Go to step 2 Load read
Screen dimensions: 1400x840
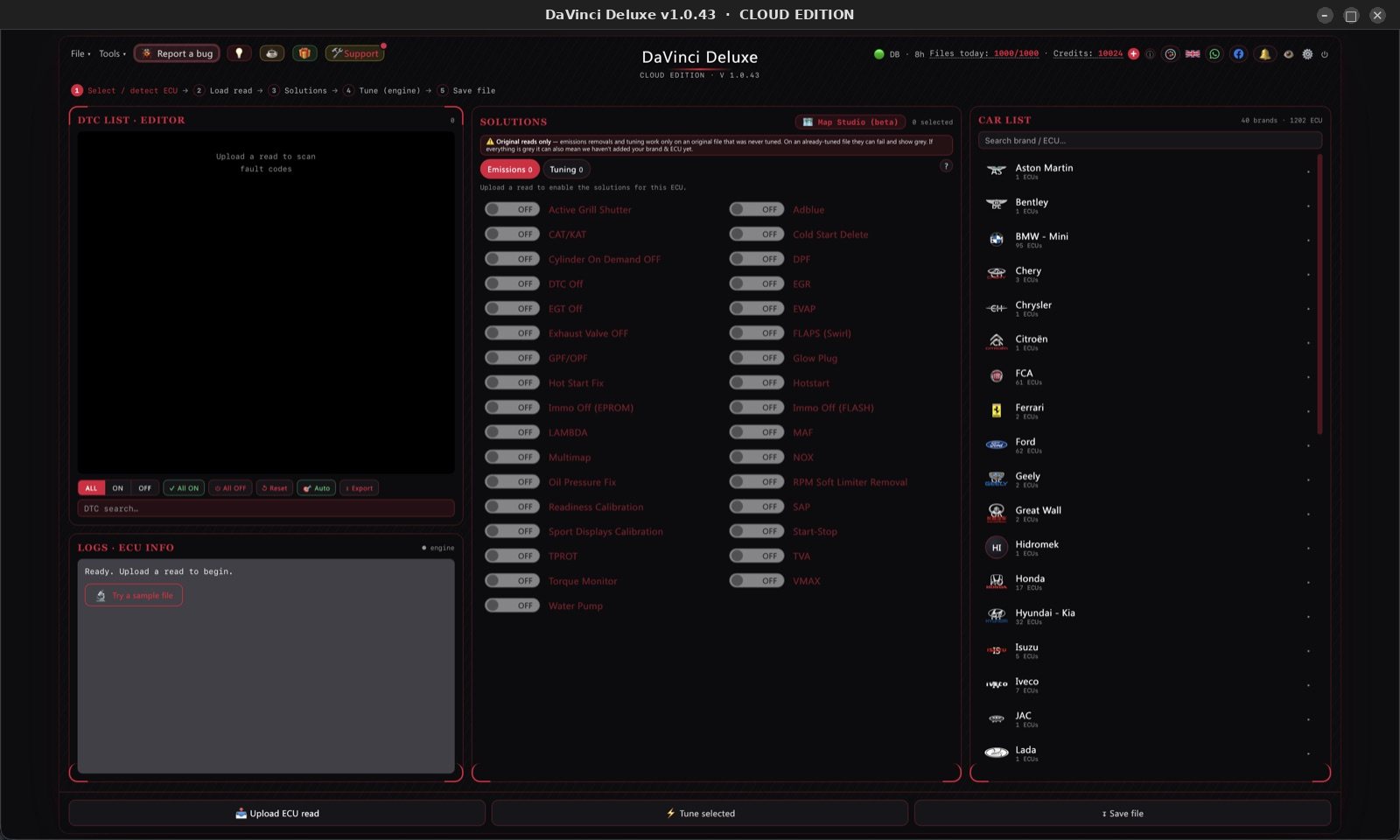click(223, 91)
